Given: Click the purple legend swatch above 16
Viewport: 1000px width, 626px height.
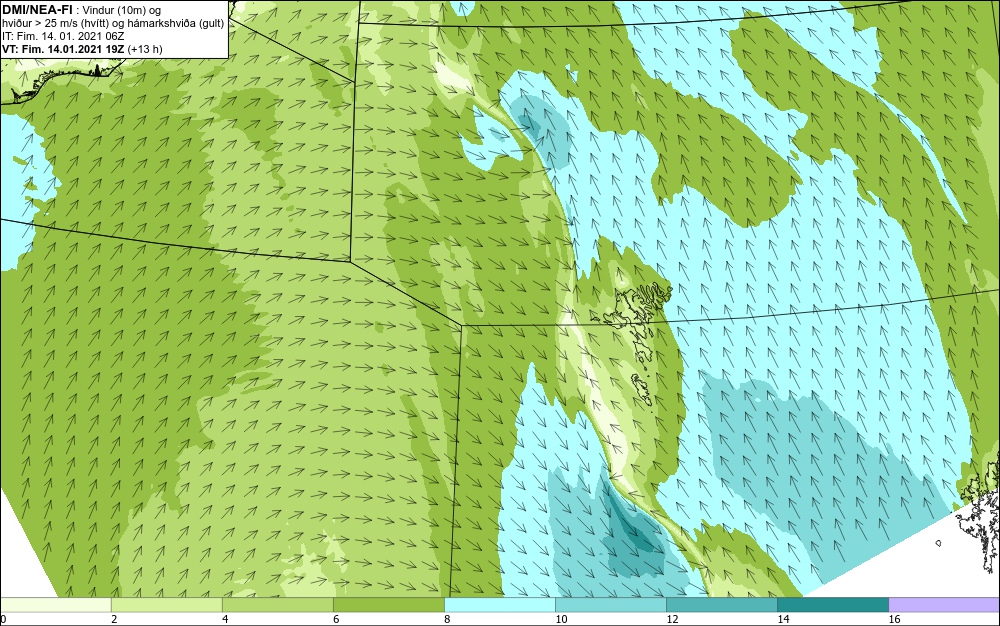Looking at the screenshot, I should [x=944, y=605].
